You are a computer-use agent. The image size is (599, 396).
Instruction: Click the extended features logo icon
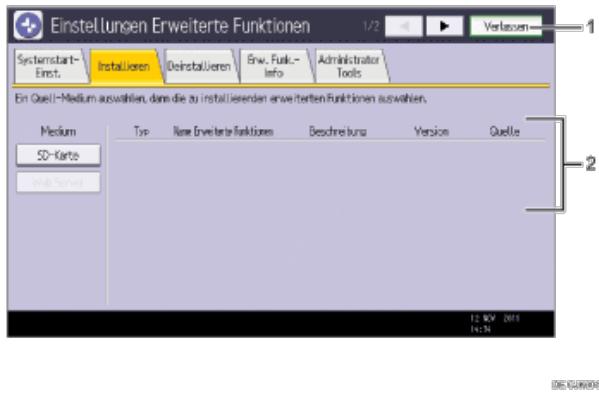(28, 25)
